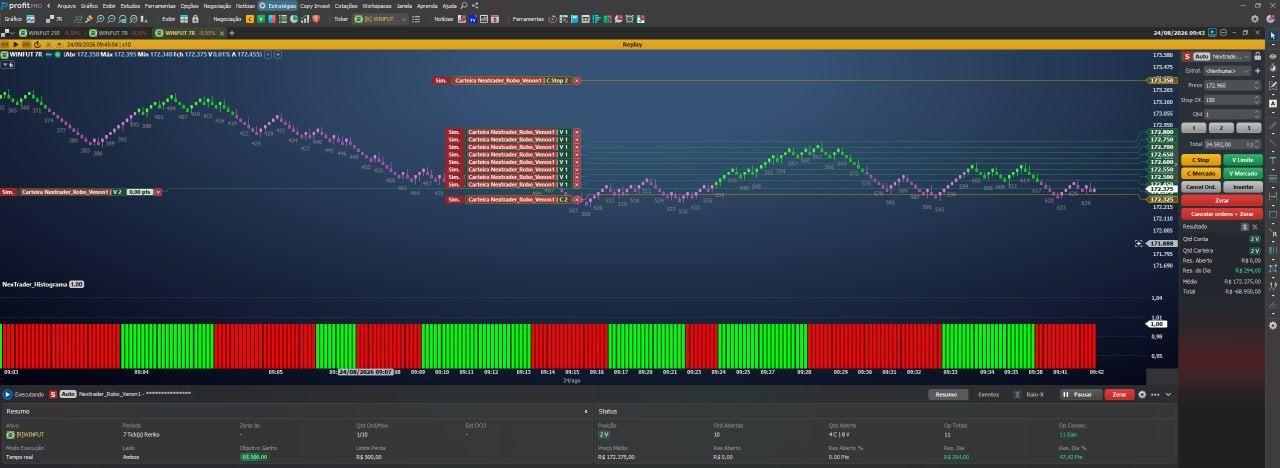Click the zoom-in magnifier in chart toolbar
Image resolution: width=1280 pixels, height=468 pixels.
tap(100, 19)
